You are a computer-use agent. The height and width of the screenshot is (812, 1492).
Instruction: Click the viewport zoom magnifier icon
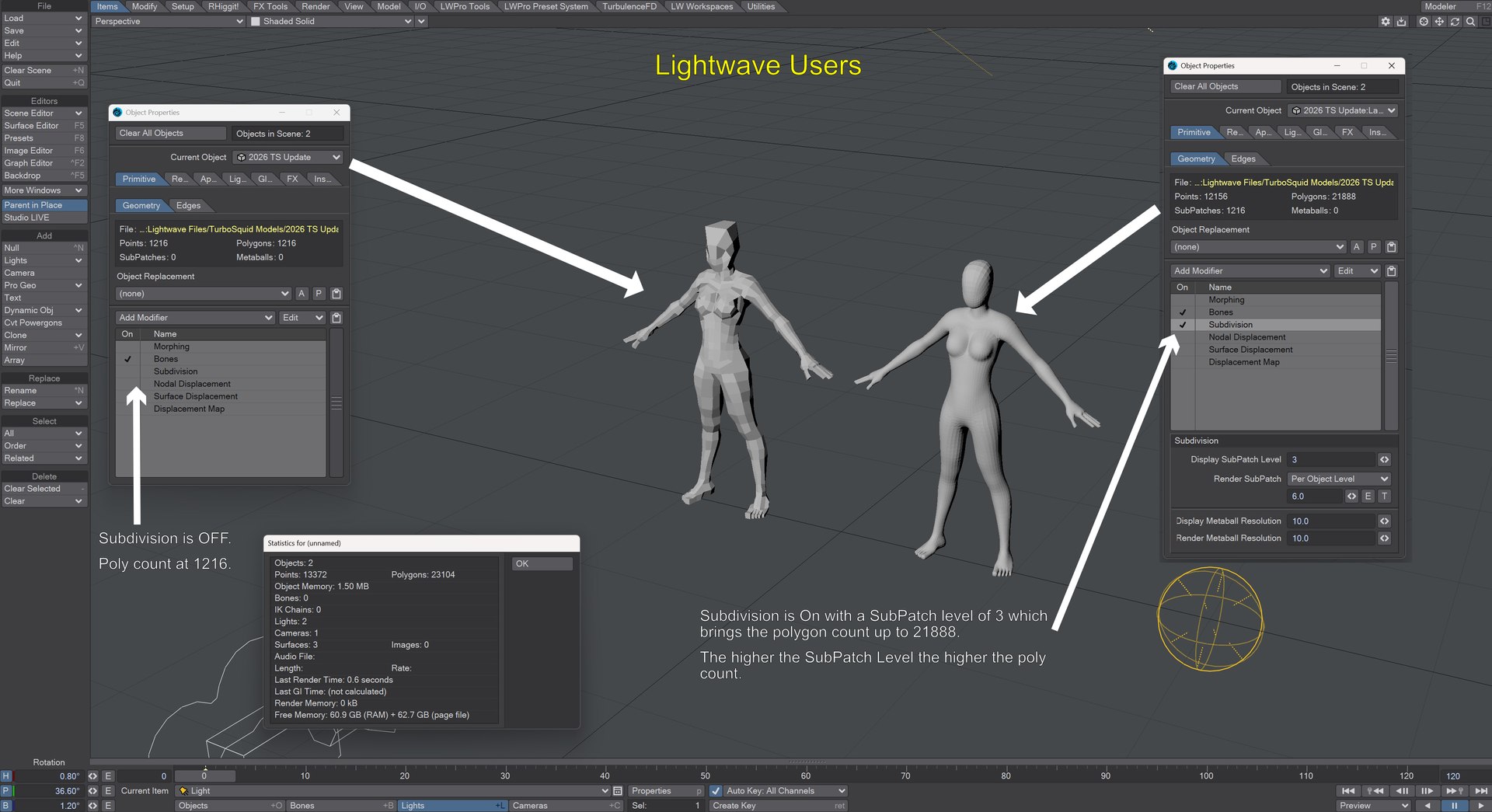click(x=1470, y=22)
